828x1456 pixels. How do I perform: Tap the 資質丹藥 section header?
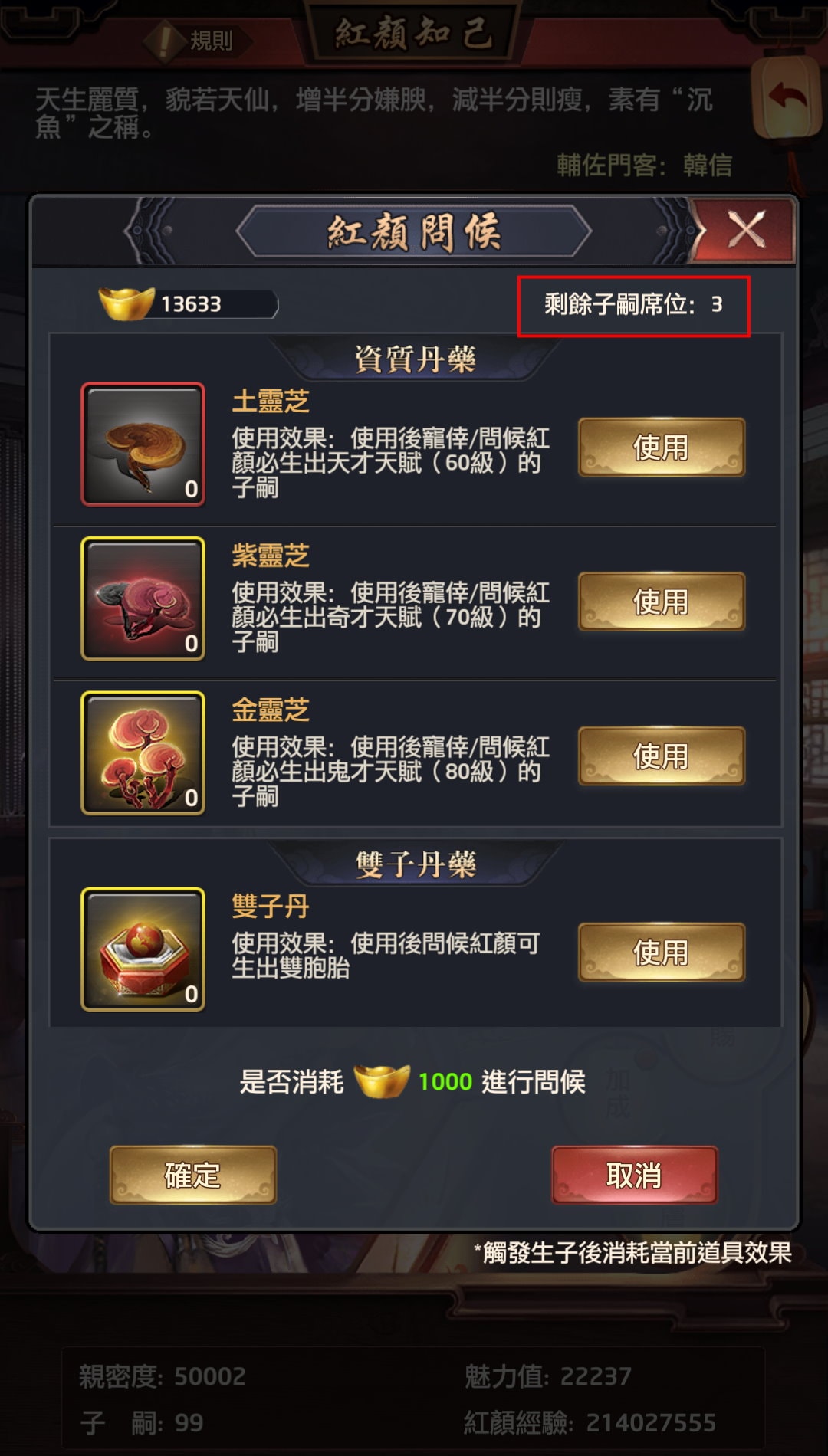tap(415, 359)
